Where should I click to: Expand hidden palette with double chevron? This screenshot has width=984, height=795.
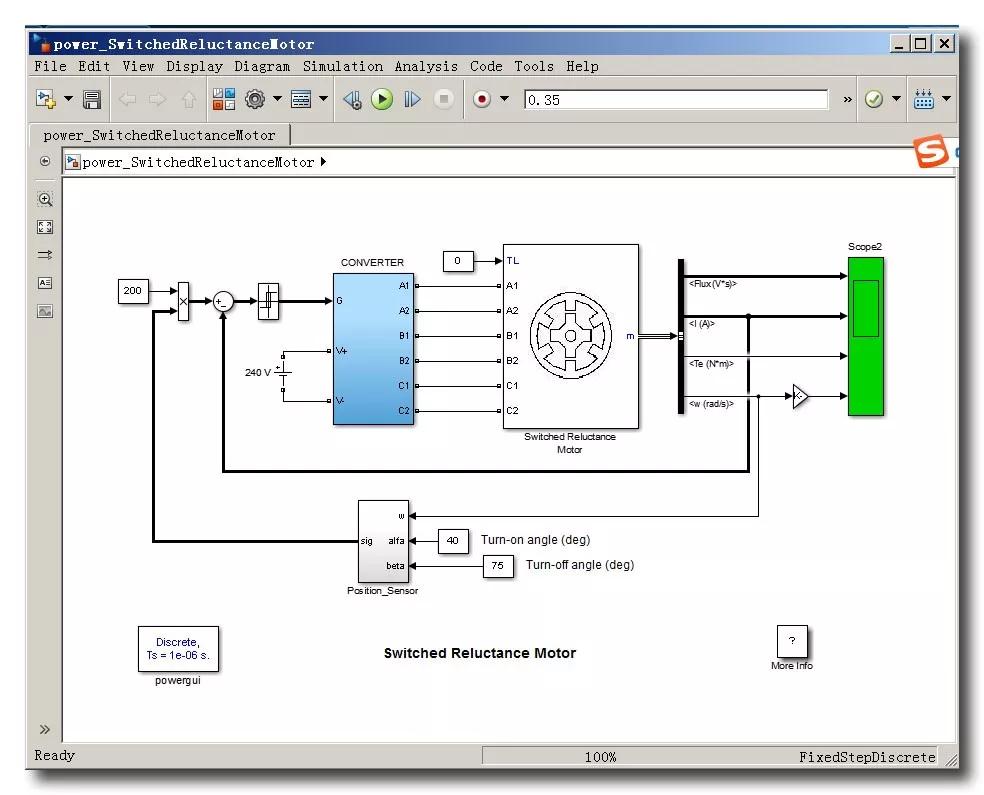[45, 729]
